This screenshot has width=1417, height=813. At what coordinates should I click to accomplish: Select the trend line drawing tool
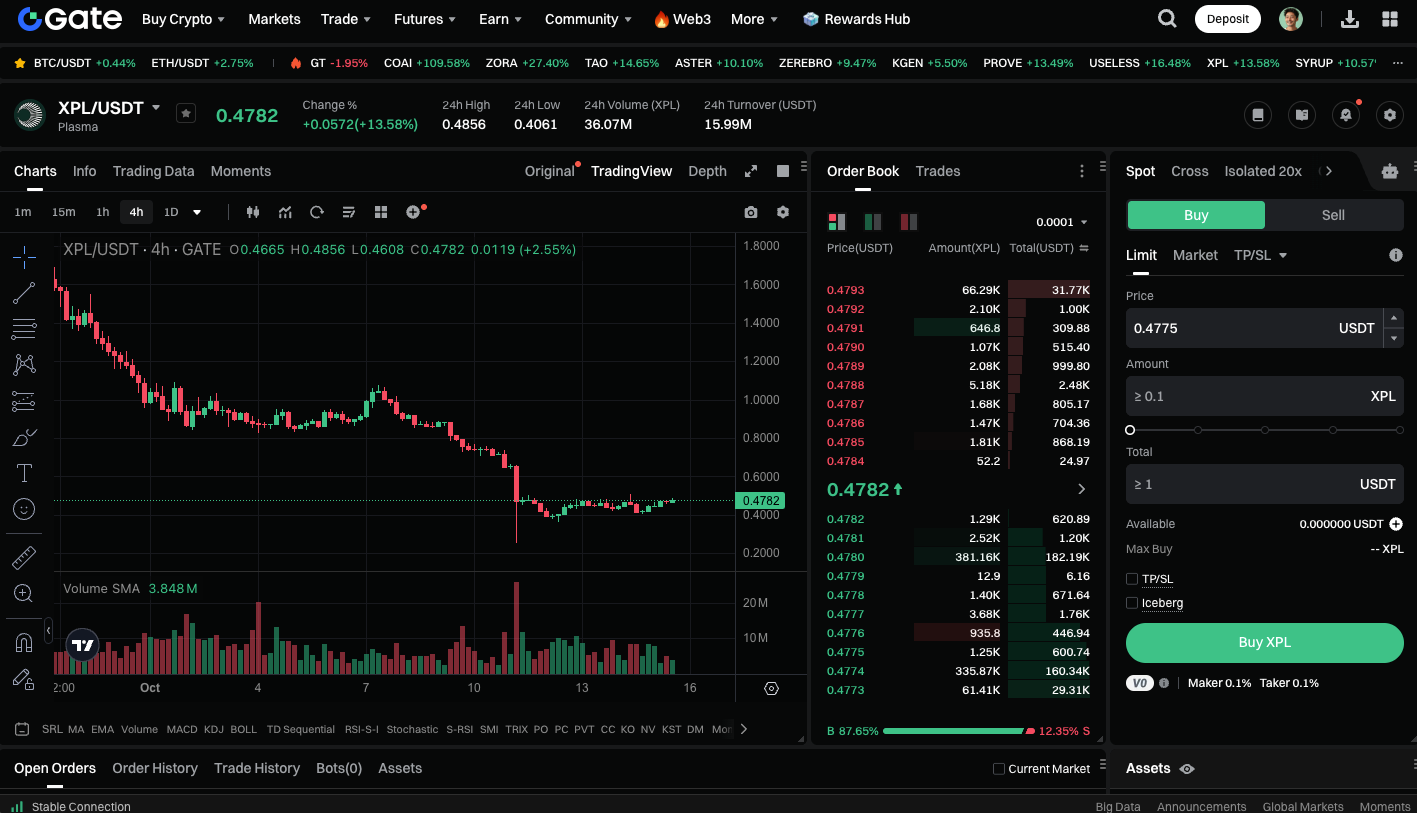(x=24, y=293)
